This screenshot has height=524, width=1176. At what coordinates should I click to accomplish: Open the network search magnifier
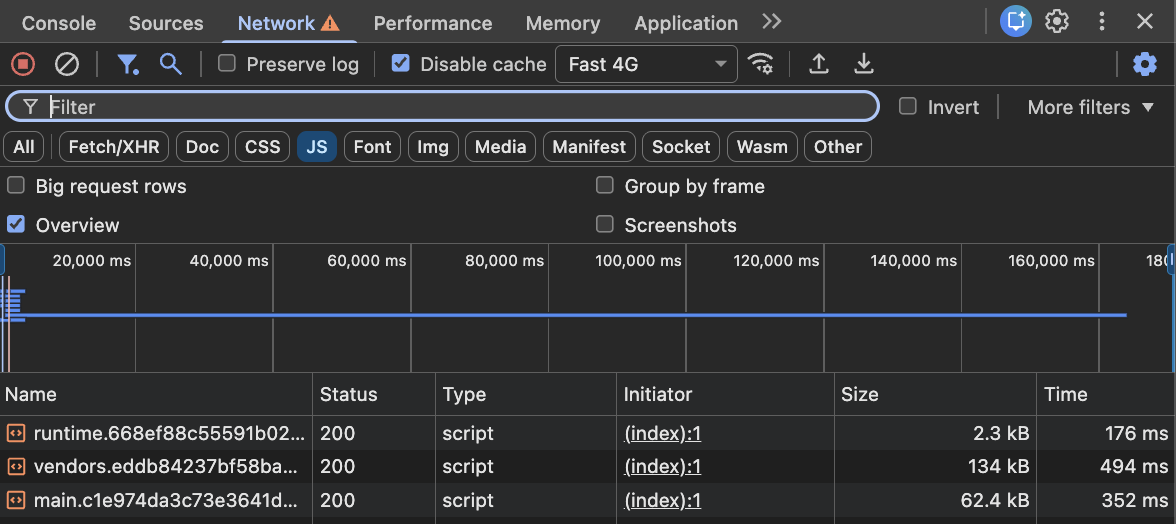point(171,64)
